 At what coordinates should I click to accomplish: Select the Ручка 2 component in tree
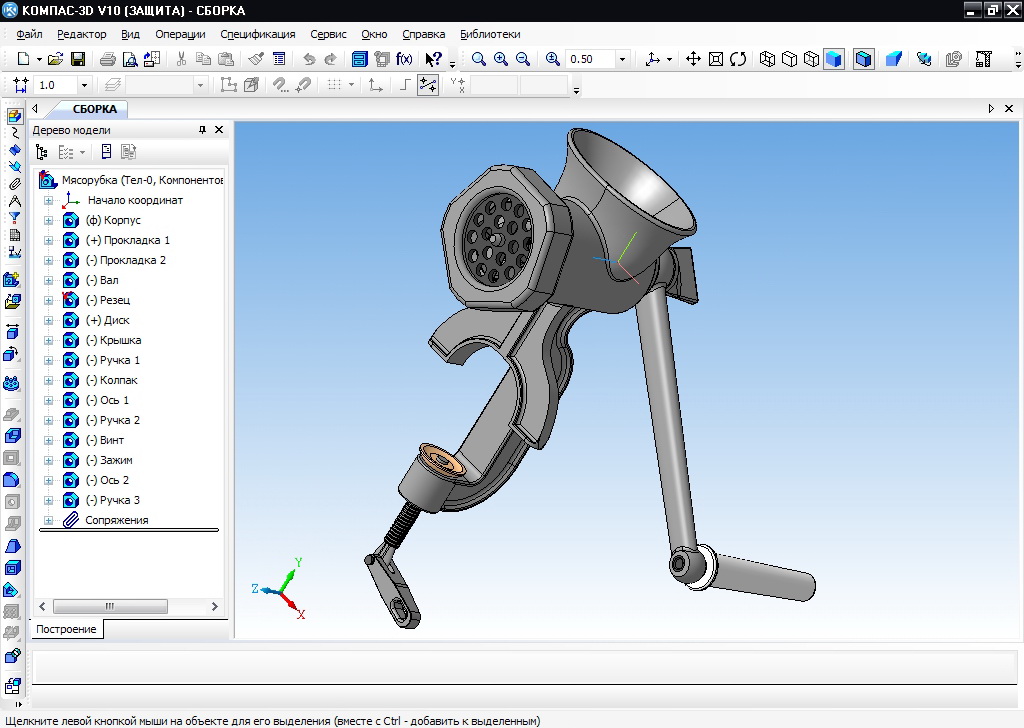120,420
